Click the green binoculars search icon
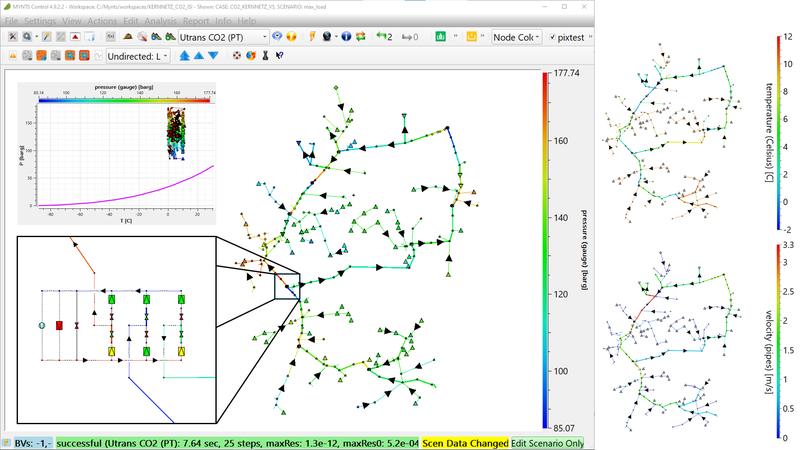Viewport: 800px width, 450px height. point(170,37)
